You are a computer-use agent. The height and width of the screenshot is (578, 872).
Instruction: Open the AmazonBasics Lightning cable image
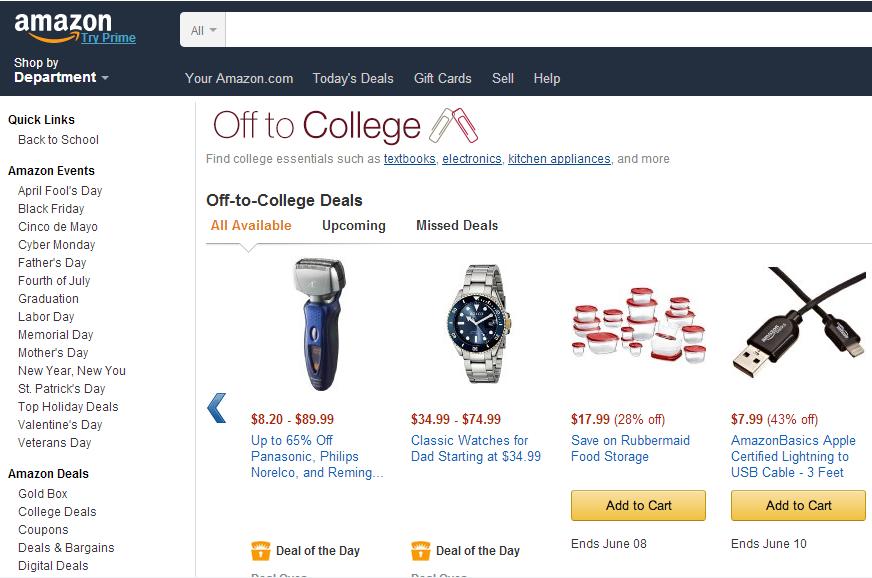pyautogui.click(x=798, y=323)
